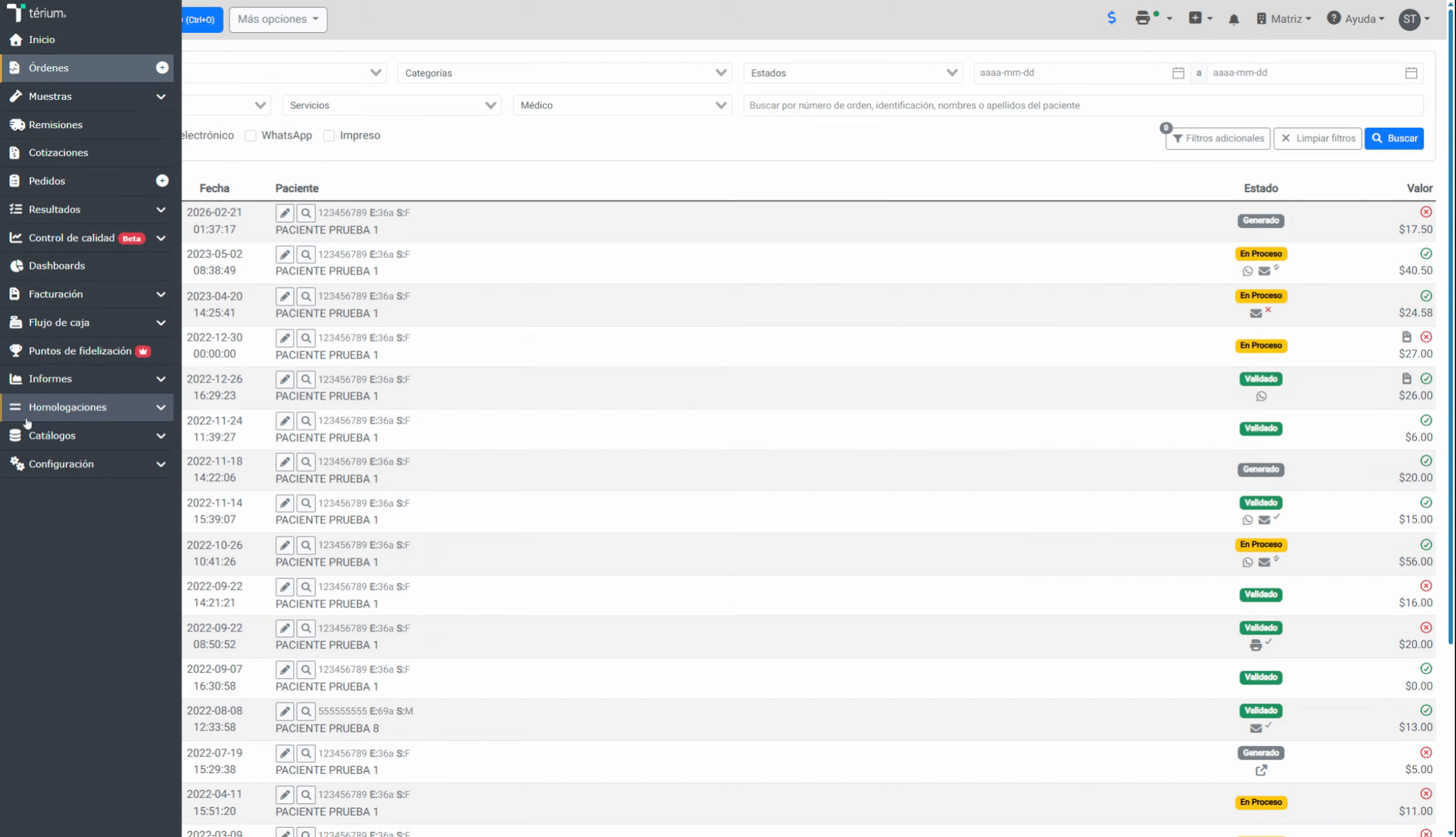
Task: Enable the WhatsApp checkbox
Action: (250, 136)
